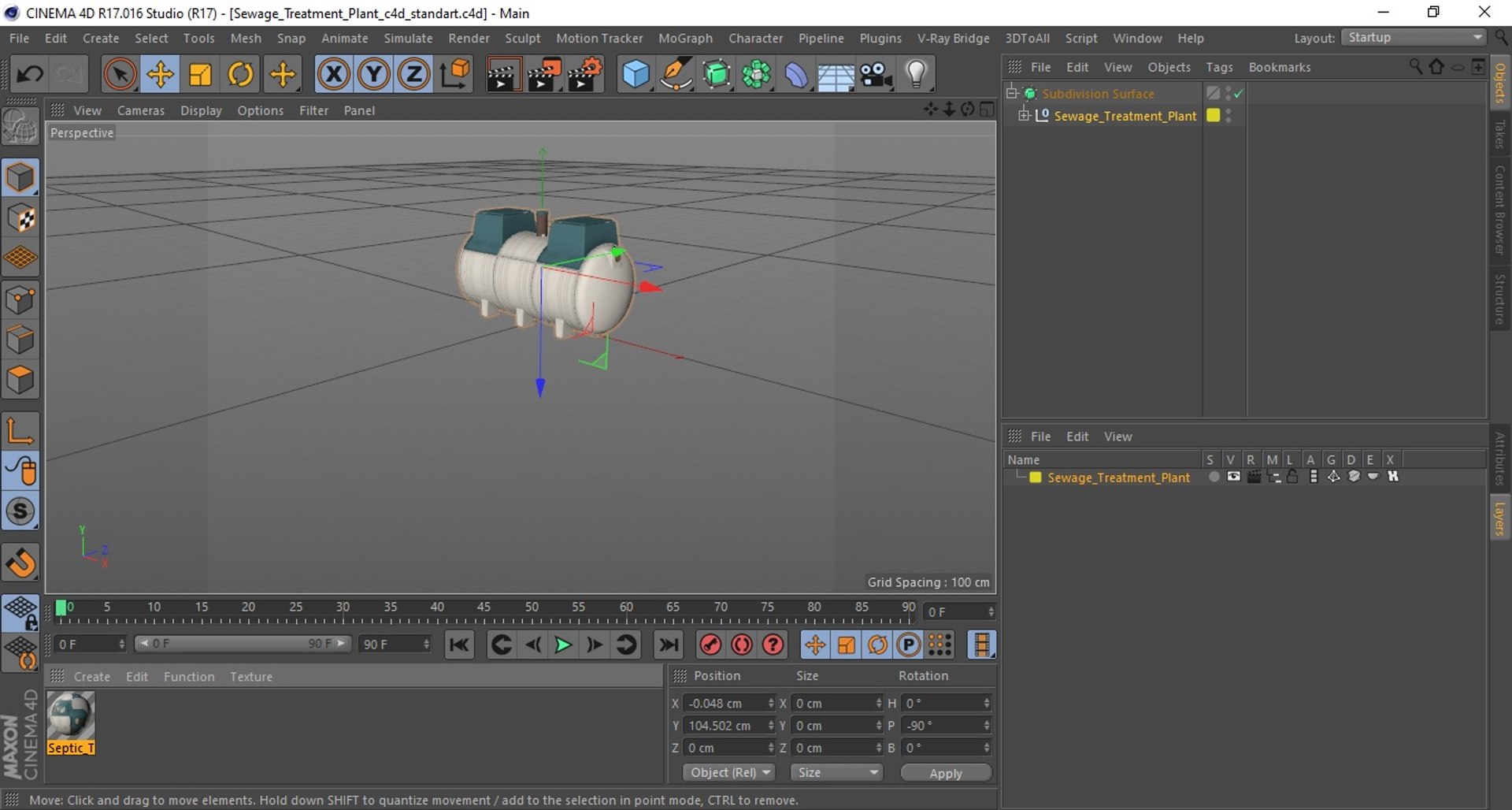Go to end of animation
The image size is (1512, 810).
[x=669, y=645]
